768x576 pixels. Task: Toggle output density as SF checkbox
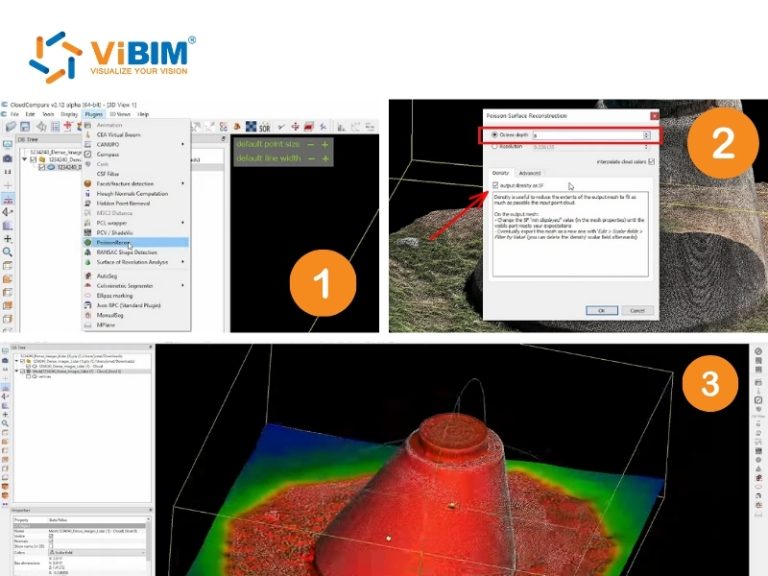click(x=495, y=185)
